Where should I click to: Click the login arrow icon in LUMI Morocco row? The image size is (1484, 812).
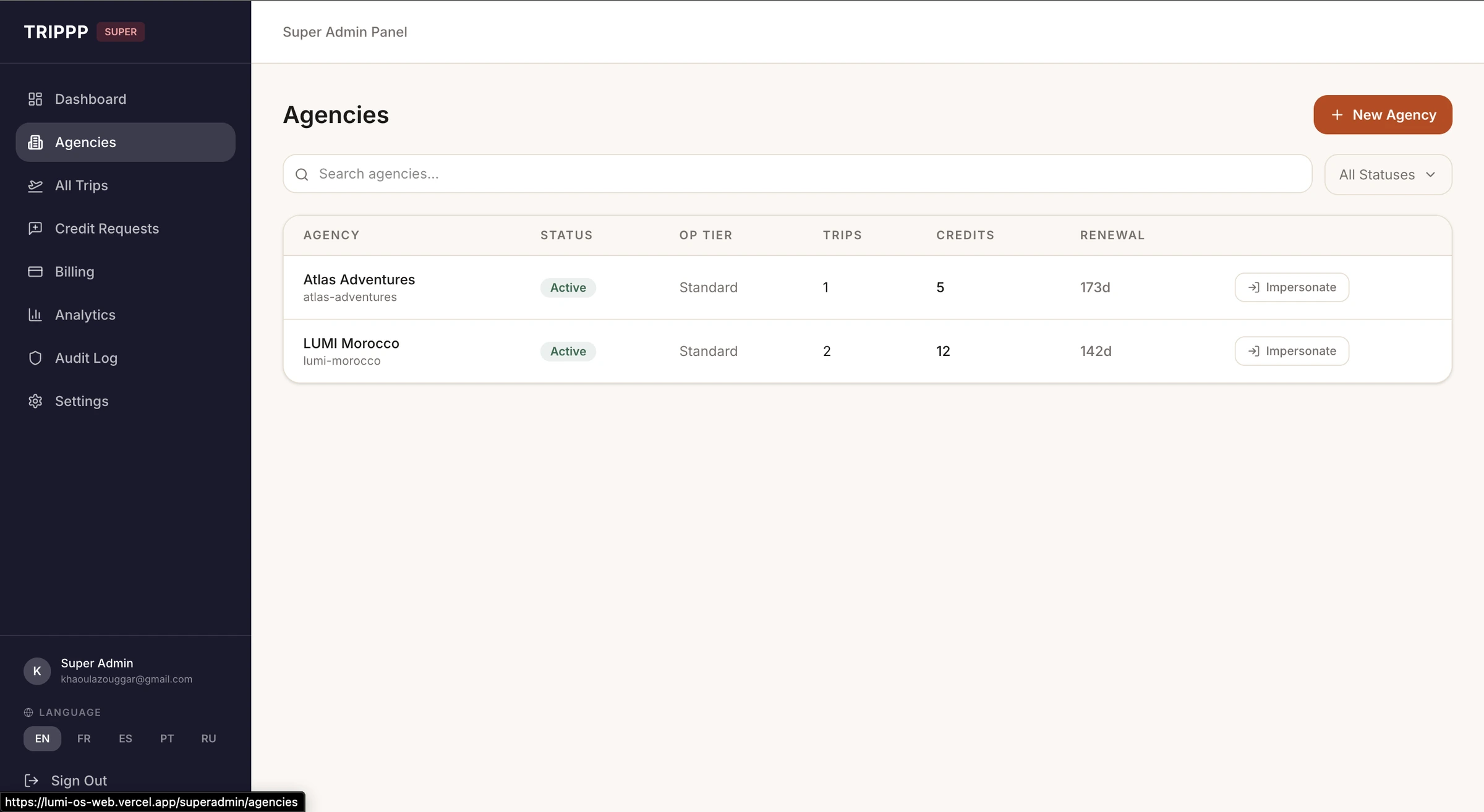pyautogui.click(x=1253, y=351)
